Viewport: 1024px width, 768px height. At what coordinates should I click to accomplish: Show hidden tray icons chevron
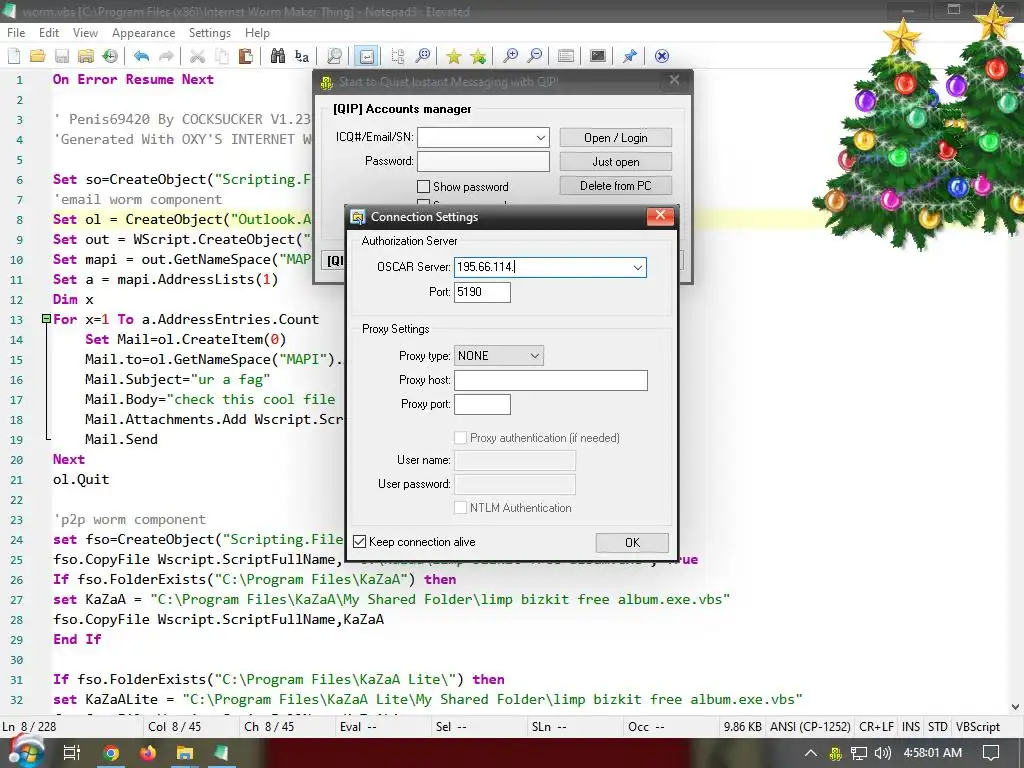point(810,754)
